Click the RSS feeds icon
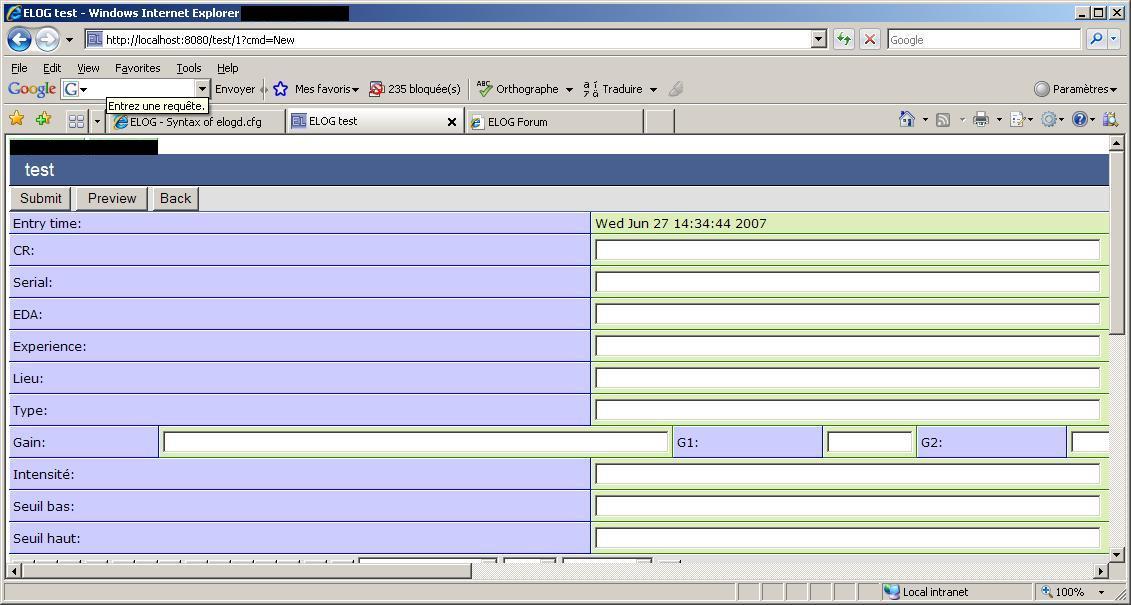Screen dimensions: 1131x605 click(x=943, y=120)
